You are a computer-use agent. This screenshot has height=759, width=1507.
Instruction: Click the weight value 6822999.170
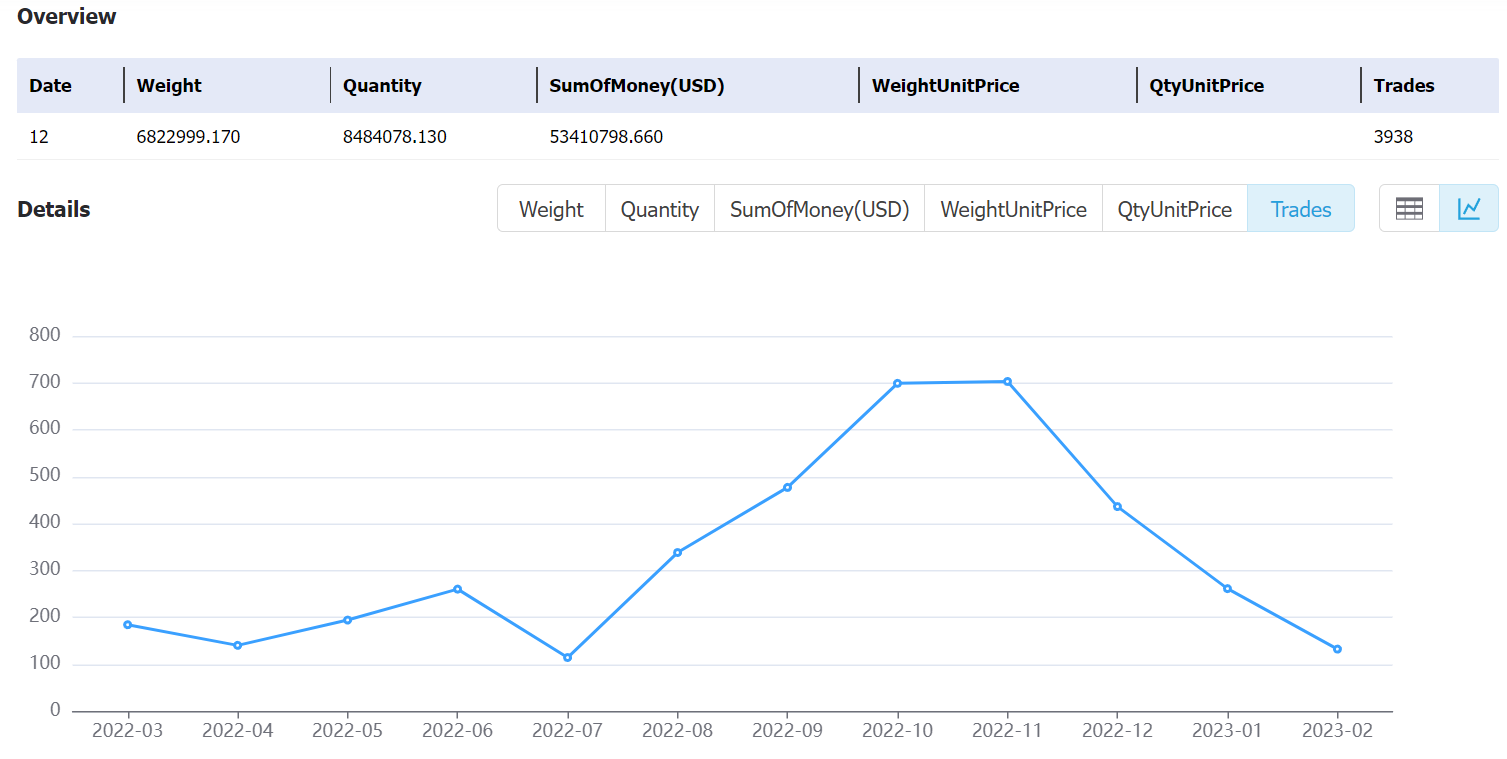188,137
